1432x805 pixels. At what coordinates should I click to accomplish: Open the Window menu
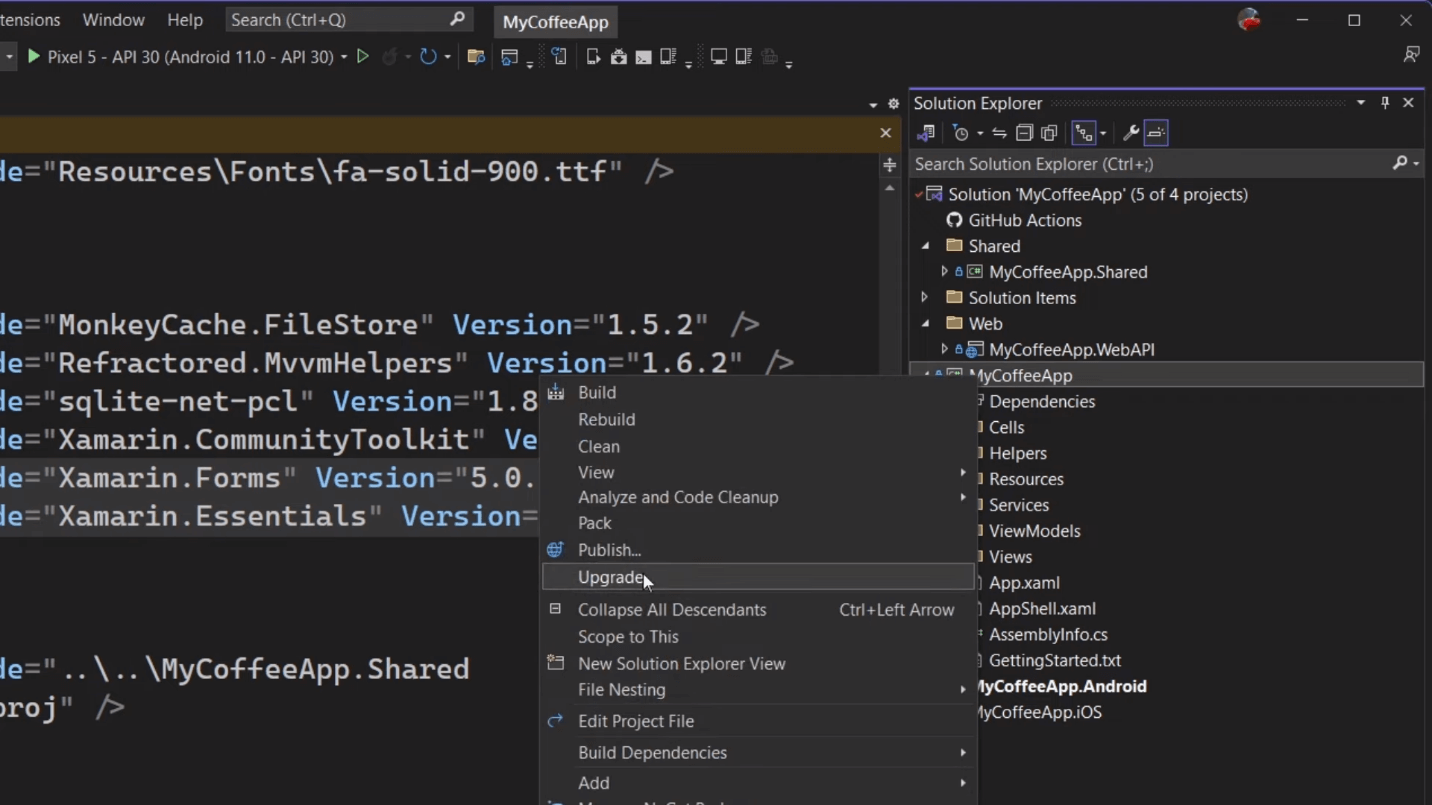click(113, 19)
